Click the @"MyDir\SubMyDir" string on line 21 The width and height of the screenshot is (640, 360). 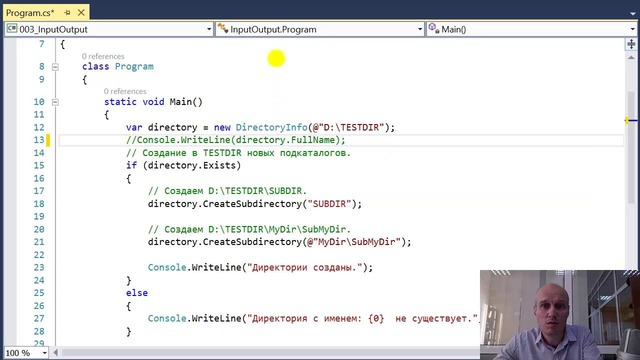coord(354,242)
